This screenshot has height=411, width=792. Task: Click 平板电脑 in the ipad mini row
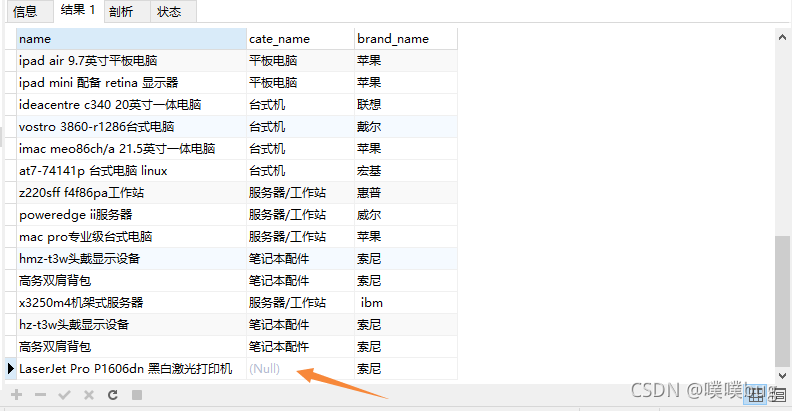[301, 83]
